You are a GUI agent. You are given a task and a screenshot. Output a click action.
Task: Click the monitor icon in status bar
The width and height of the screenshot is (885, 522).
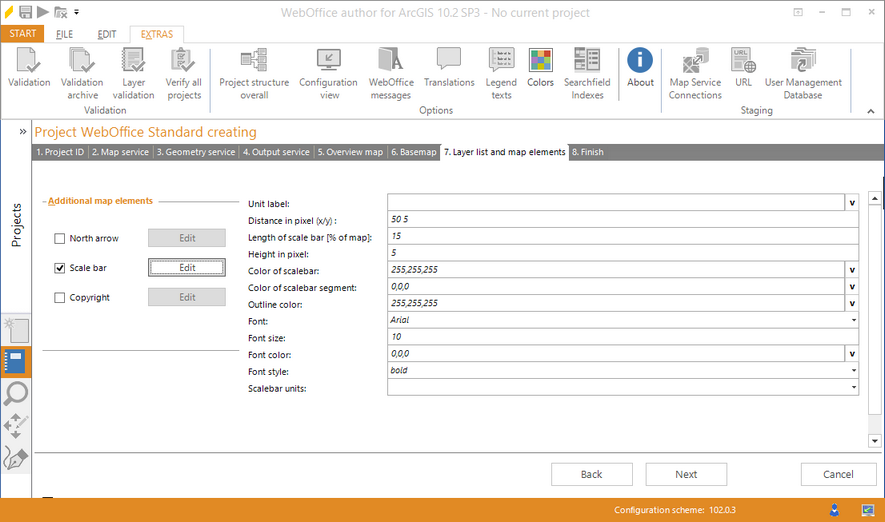click(868, 510)
